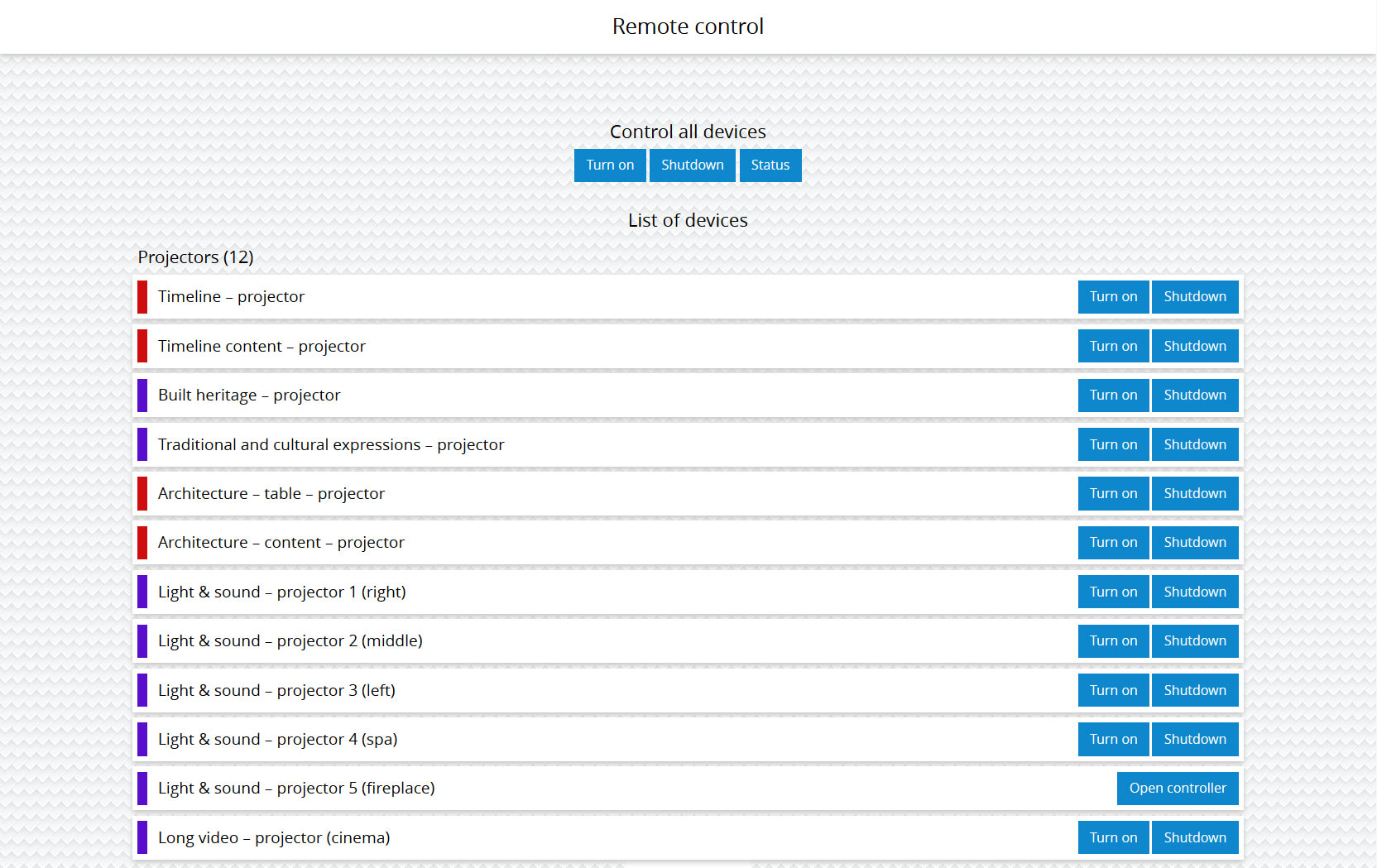Click purple status bar of Built heritage projector
The width and height of the screenshot is (1377, 868).
[142, 396]
